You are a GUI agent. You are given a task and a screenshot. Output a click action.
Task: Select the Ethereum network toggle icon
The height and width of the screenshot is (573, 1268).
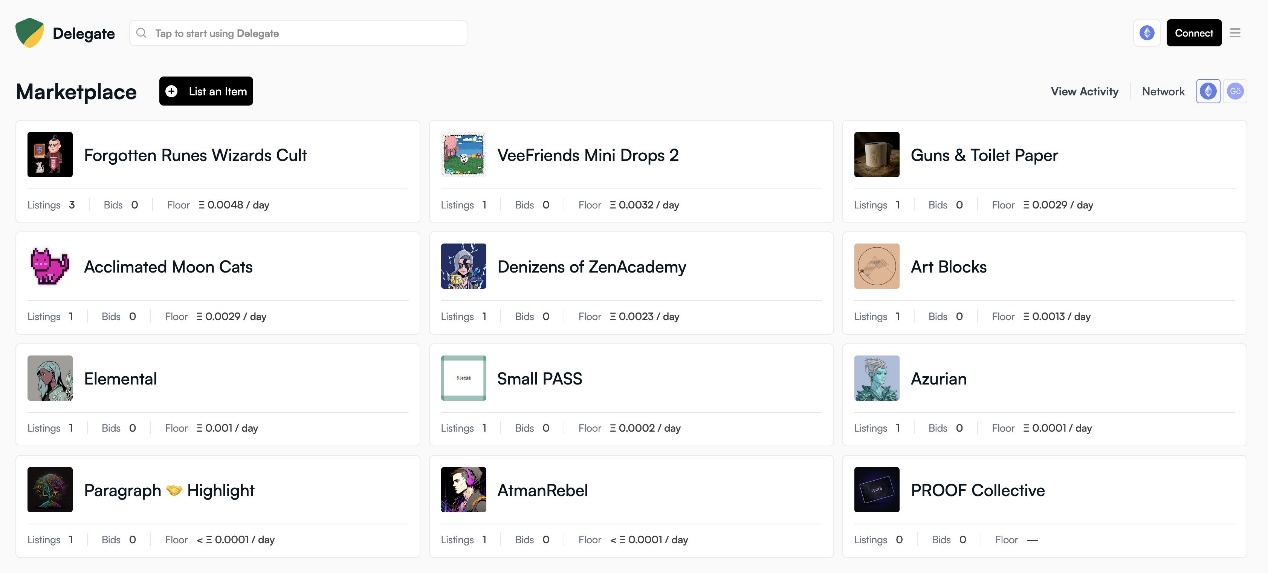1208,91
